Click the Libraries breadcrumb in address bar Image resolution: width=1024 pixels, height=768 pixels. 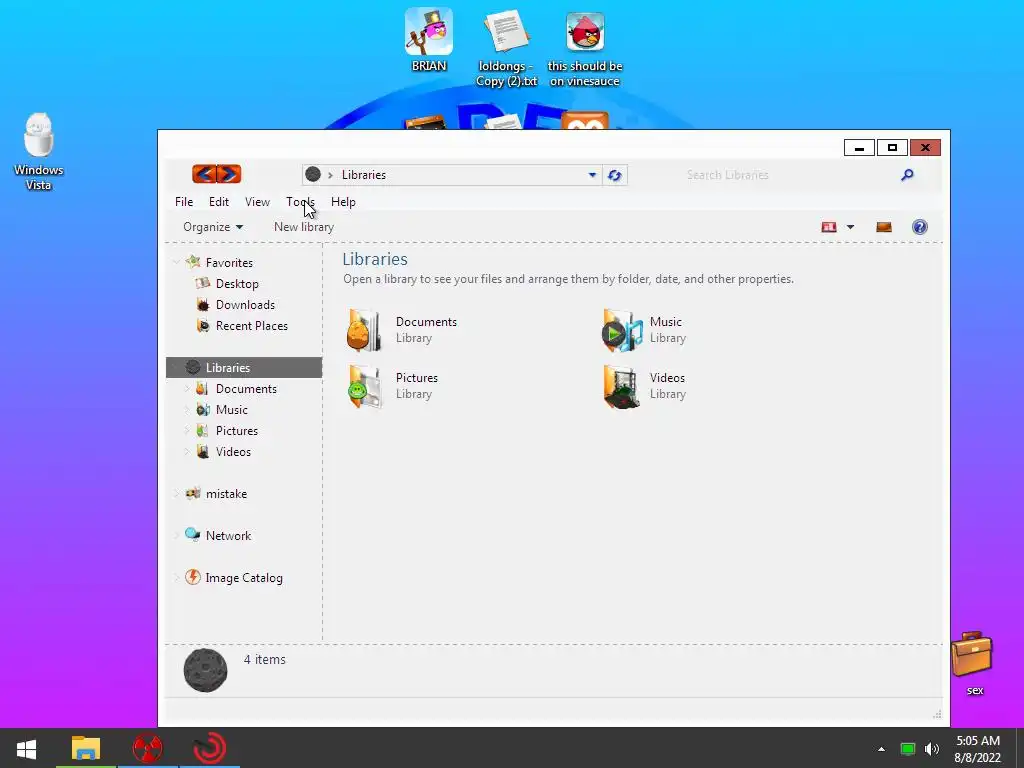pos(364,175)
